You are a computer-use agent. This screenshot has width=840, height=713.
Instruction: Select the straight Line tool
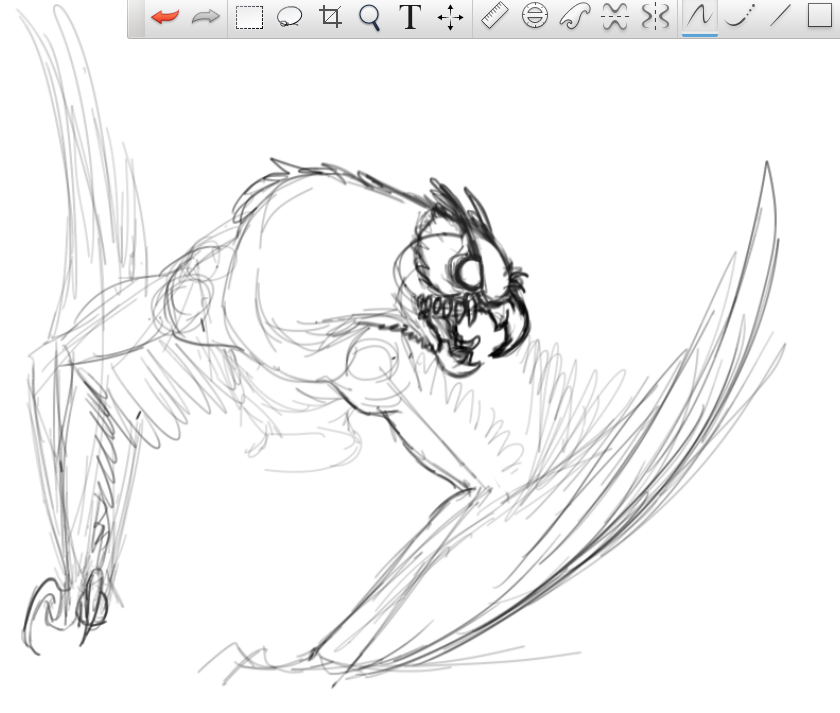click(780, 16)
